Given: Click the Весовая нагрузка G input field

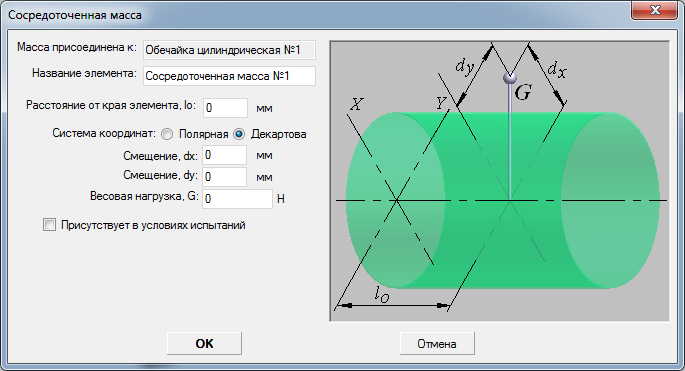Looking at the screenshot, I should [237, 199].
